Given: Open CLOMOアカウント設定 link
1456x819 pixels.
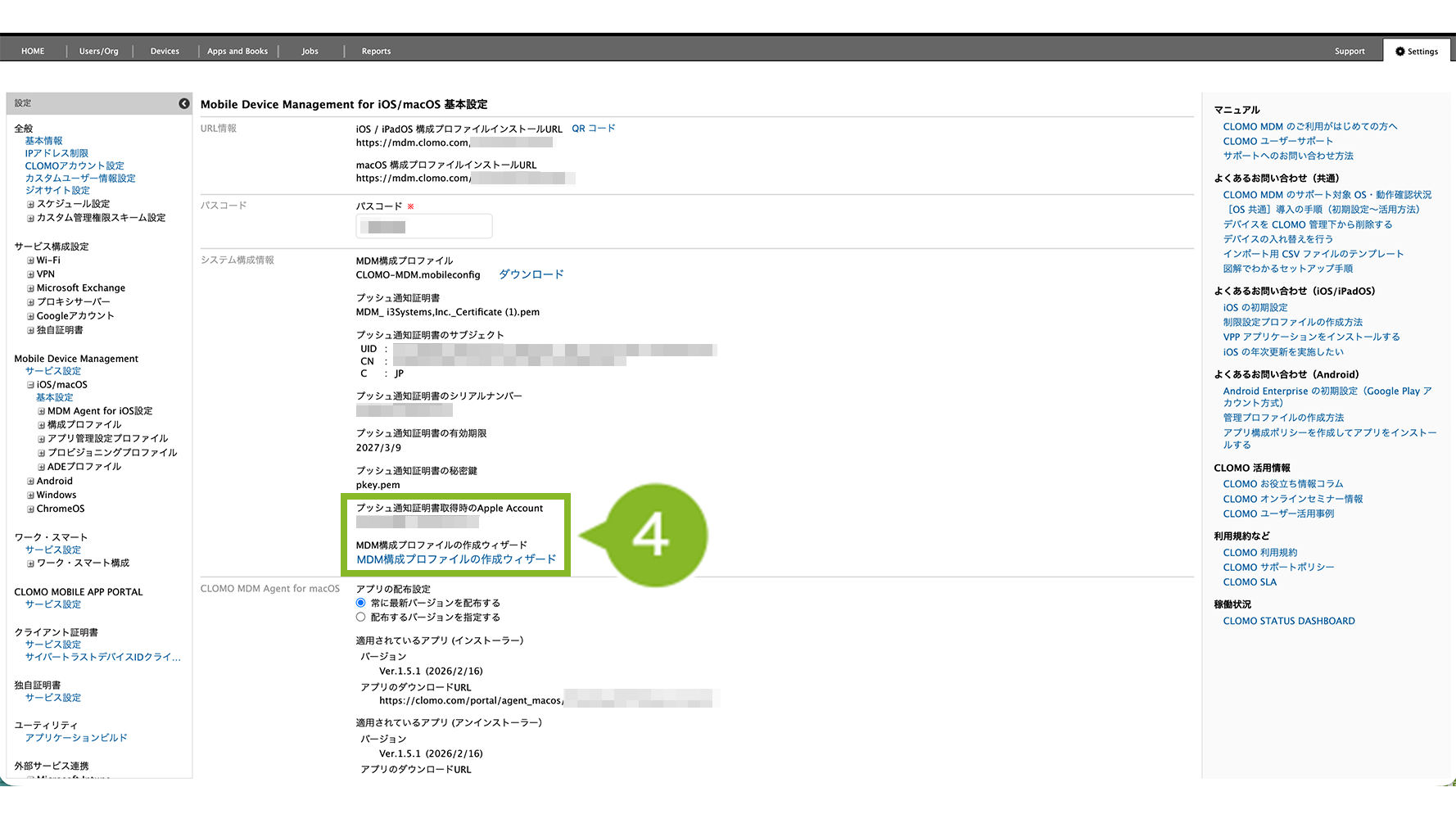Looking at the screenshot, I should pos(75,165).
